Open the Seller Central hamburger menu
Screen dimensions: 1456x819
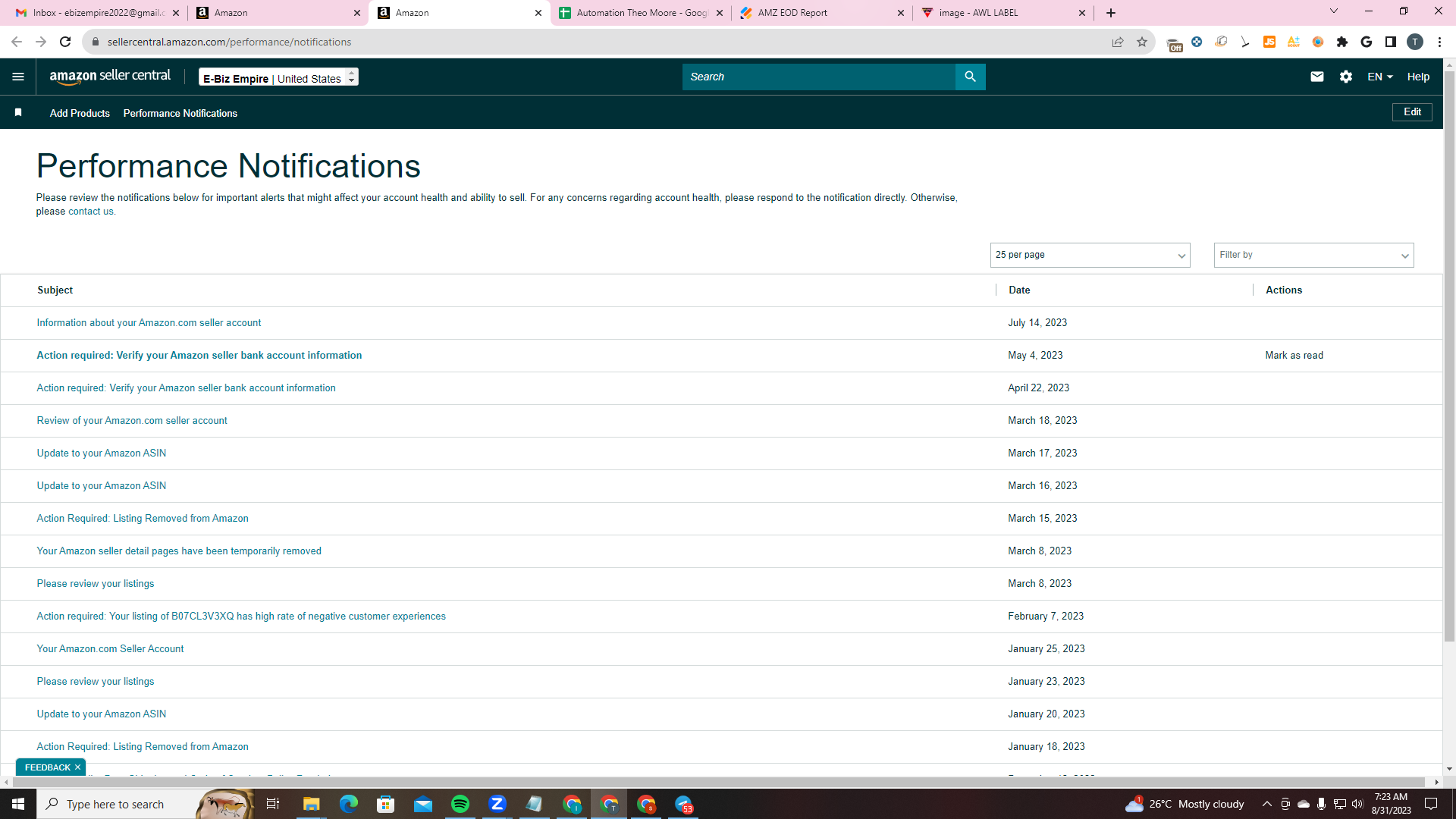tap(18, 77)
